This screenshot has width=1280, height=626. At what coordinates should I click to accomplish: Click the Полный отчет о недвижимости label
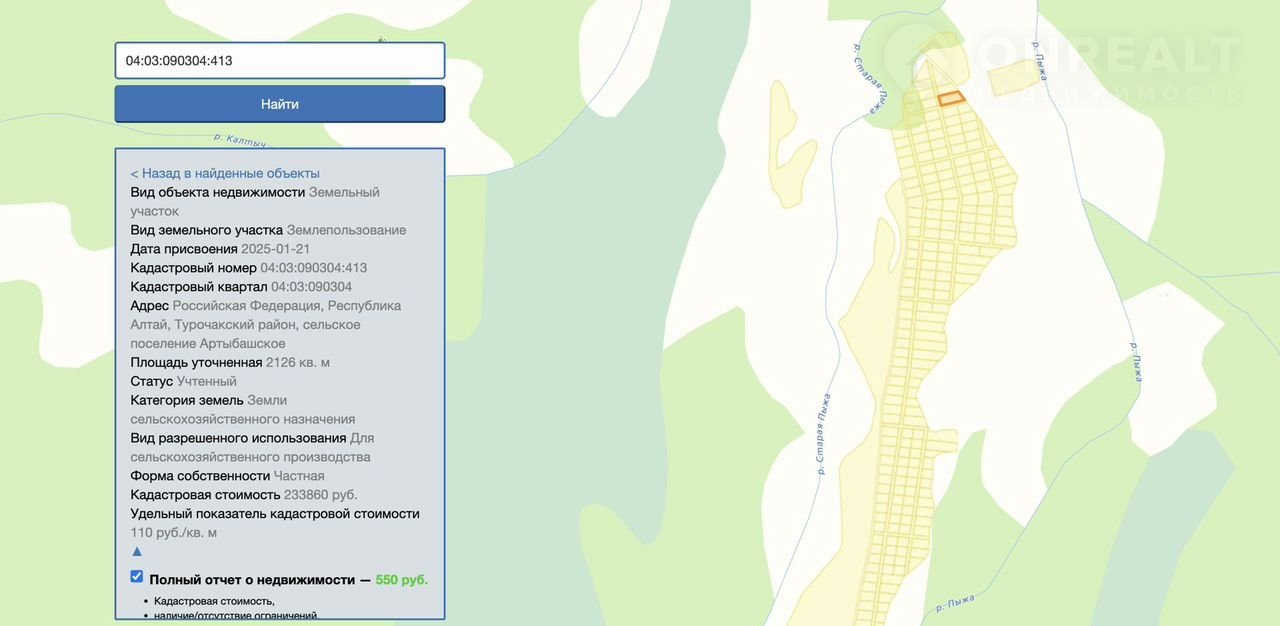(x=252, y=580)
